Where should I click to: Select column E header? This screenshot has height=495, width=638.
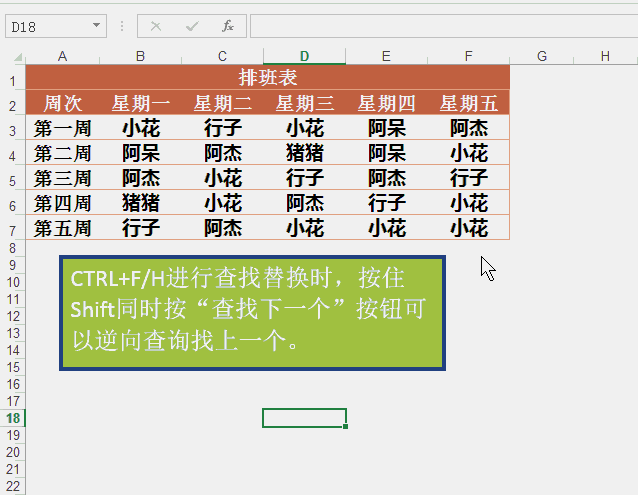click(x=386, y=56)
